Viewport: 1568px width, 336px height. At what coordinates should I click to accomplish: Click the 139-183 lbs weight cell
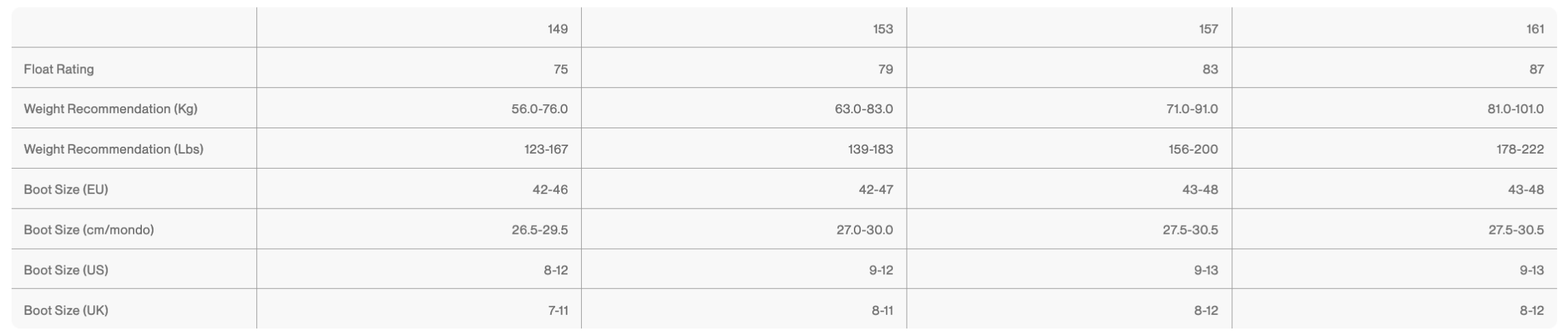(x=870, y=149)
